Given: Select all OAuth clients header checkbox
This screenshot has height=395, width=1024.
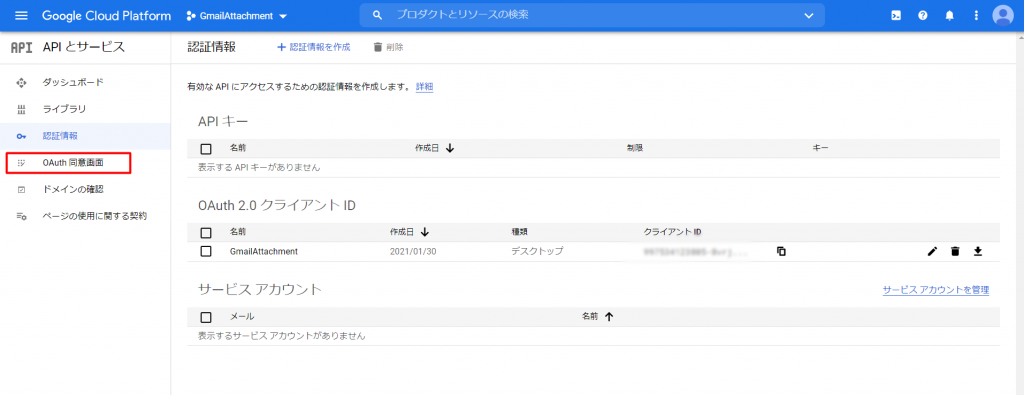Looking at the screenshot, I should (x=206, y=232).
